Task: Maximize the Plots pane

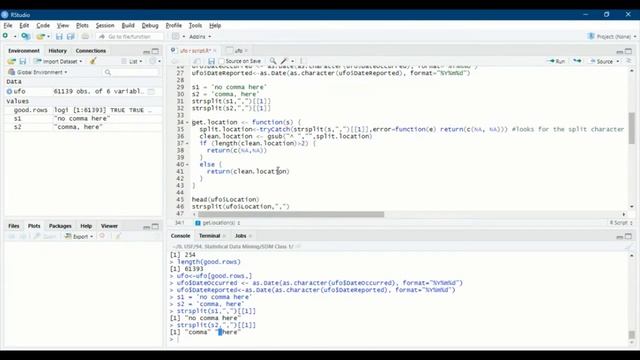Action: pos(155,227)
